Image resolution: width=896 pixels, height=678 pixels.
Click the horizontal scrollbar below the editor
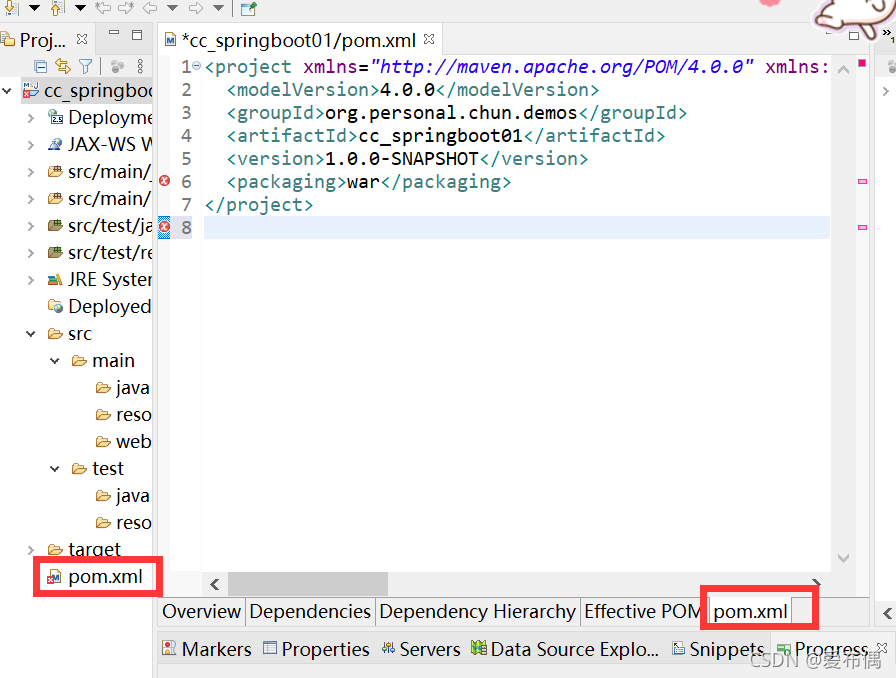point(307,583)
